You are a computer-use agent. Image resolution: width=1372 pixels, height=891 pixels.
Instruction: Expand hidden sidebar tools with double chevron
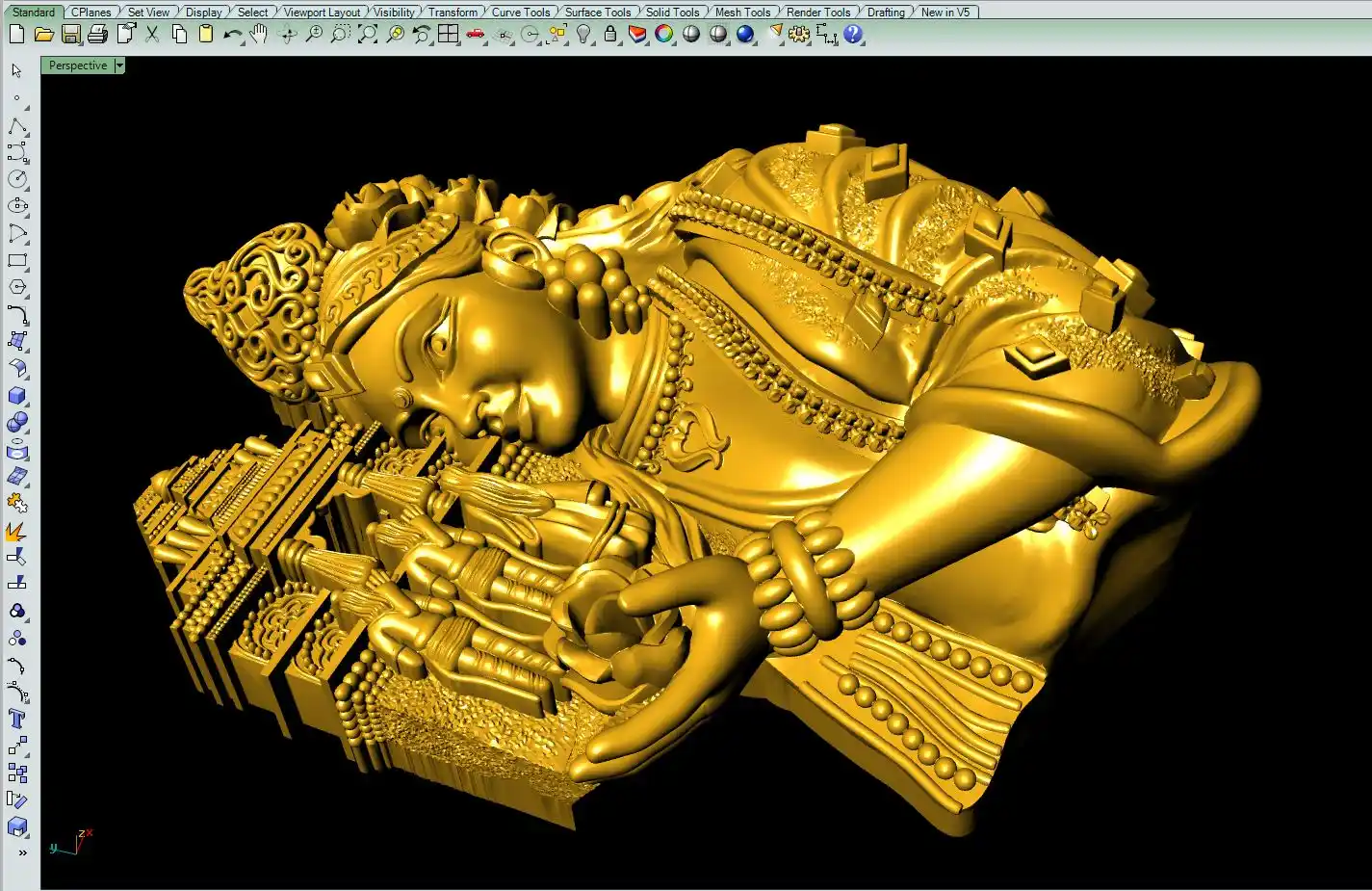click(x=22, y=852)
